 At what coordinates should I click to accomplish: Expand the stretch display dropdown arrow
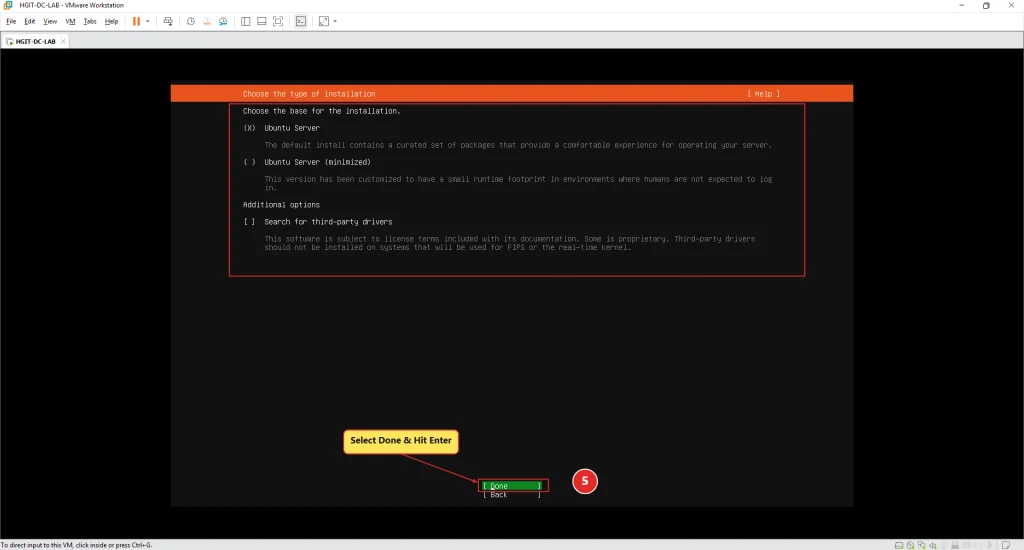335,21
